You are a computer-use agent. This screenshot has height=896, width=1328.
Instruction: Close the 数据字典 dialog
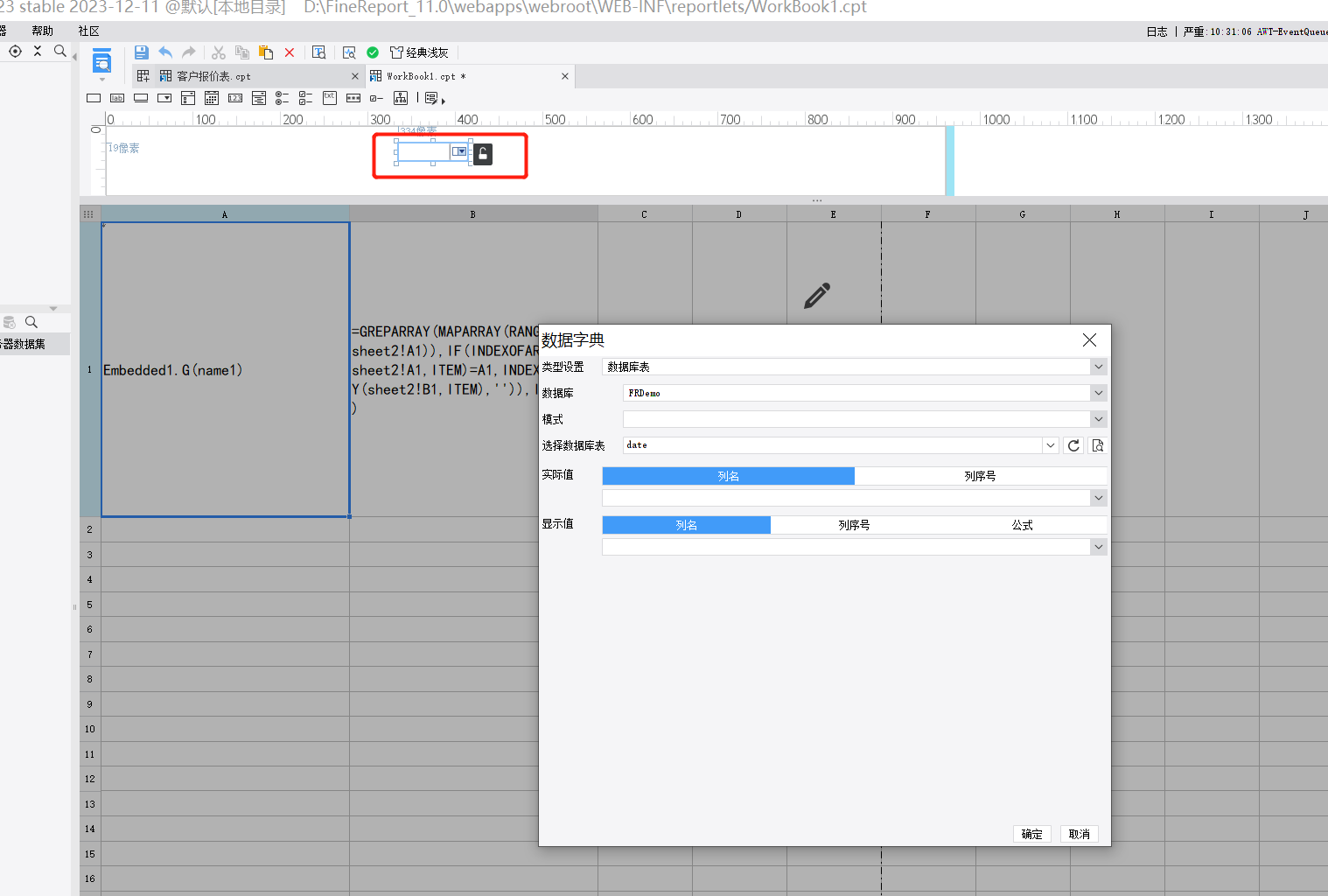tap(1089, 340)
